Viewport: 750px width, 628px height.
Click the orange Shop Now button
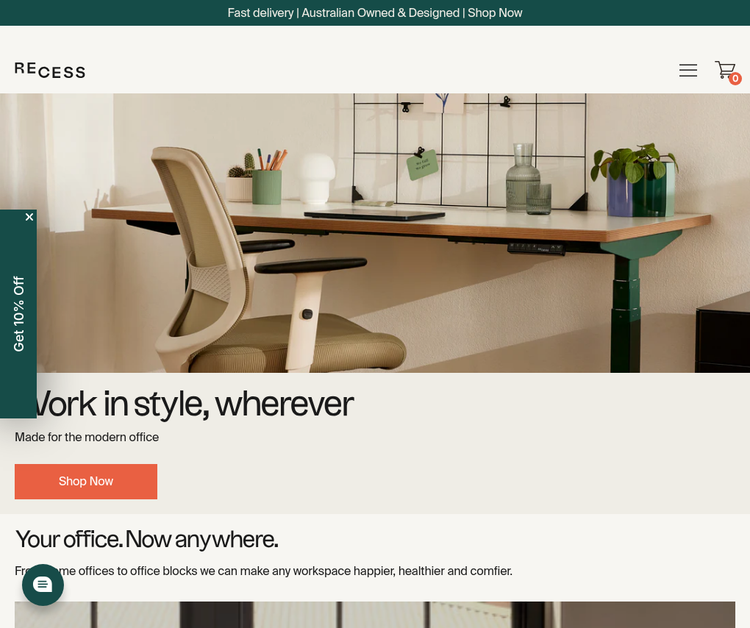click(x=86, y=481)
